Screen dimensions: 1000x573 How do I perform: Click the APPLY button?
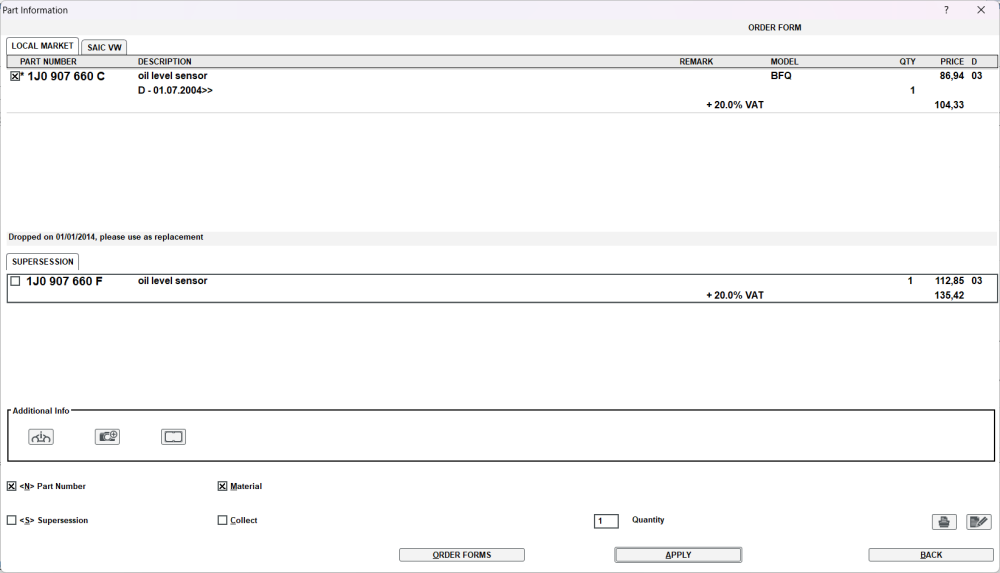tap(678, 555)
